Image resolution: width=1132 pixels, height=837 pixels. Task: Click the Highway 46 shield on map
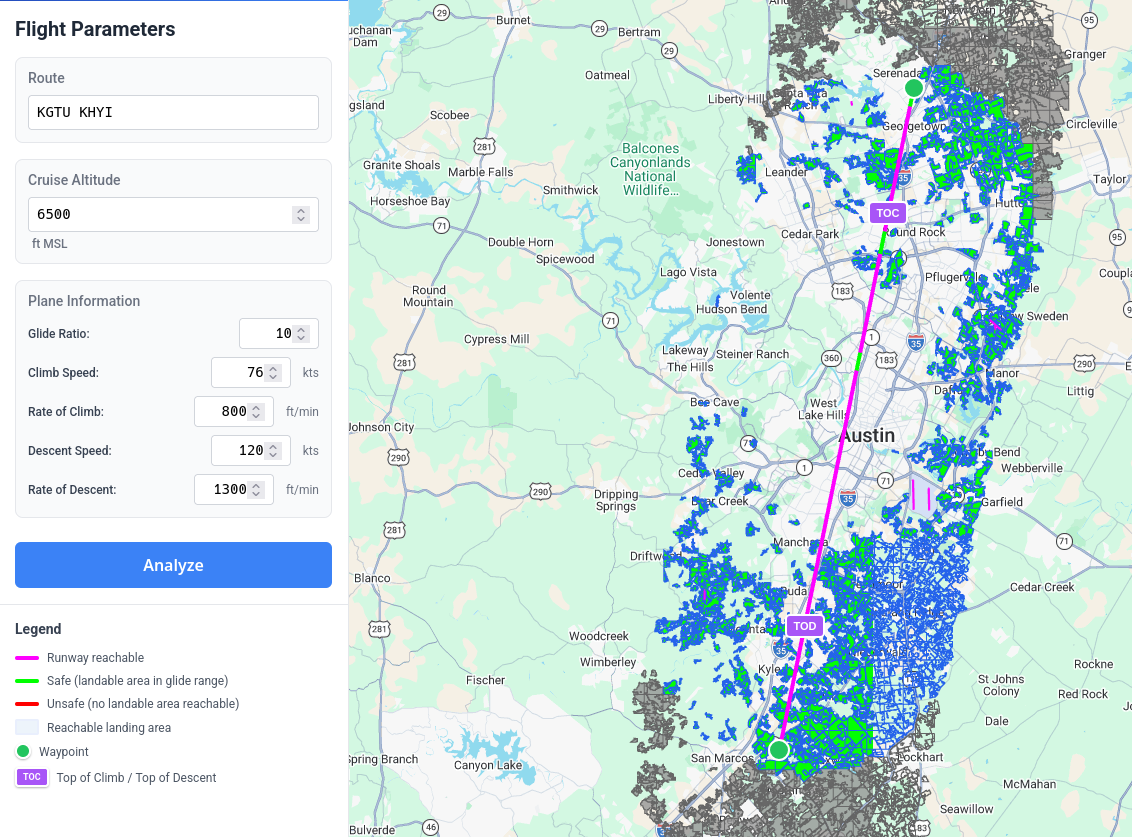[430, 827]
